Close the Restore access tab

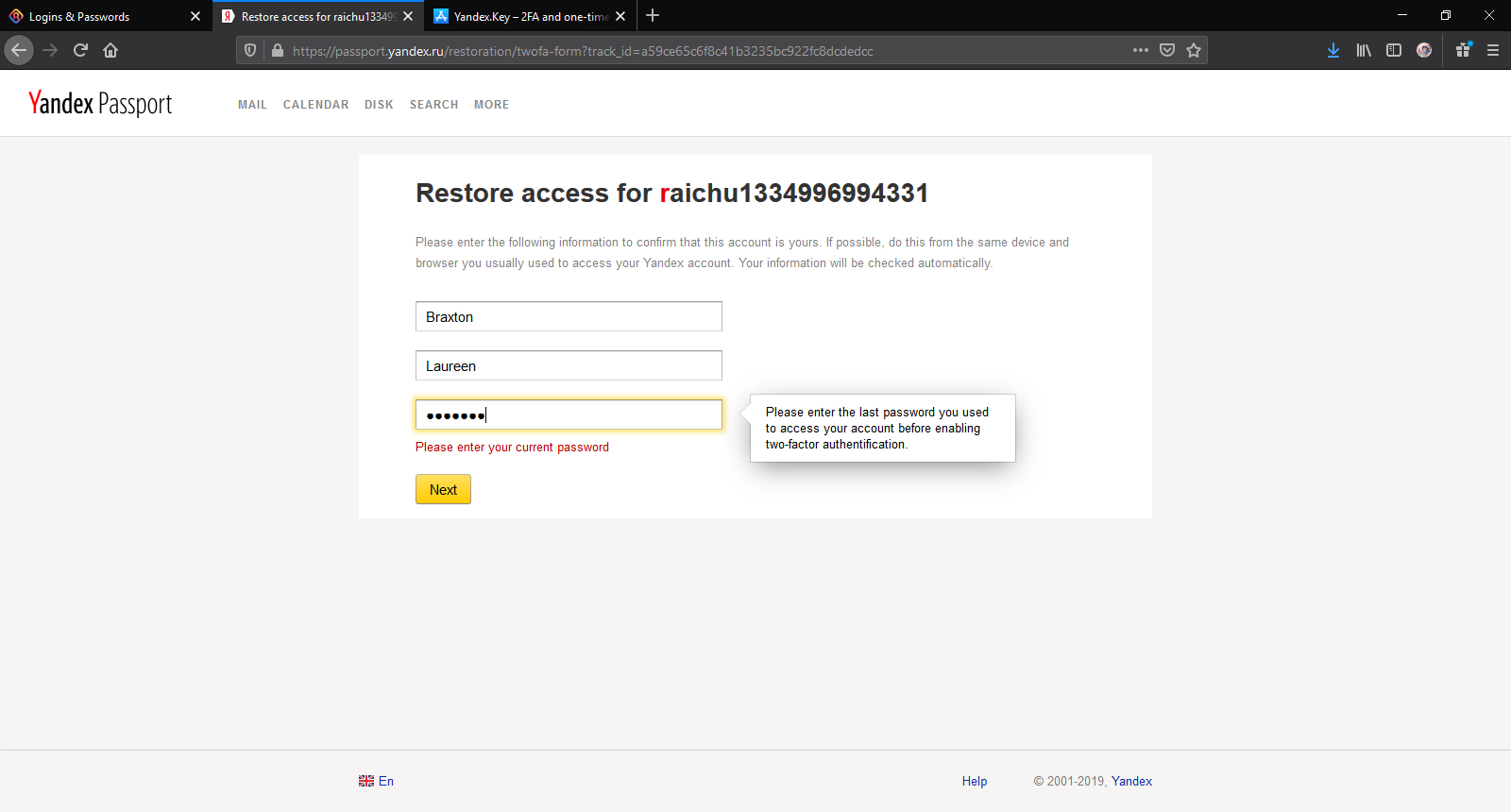(x=408, y=16)
